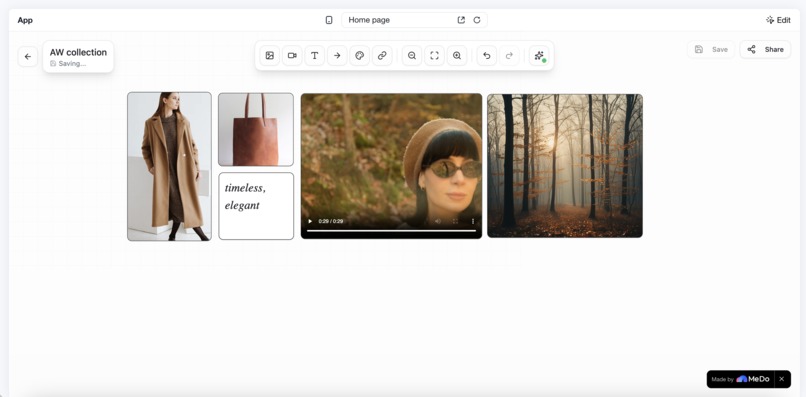This screenshot has height=397, width=806.
Task: Click the link tool icon
Action: tap(382, 56)
